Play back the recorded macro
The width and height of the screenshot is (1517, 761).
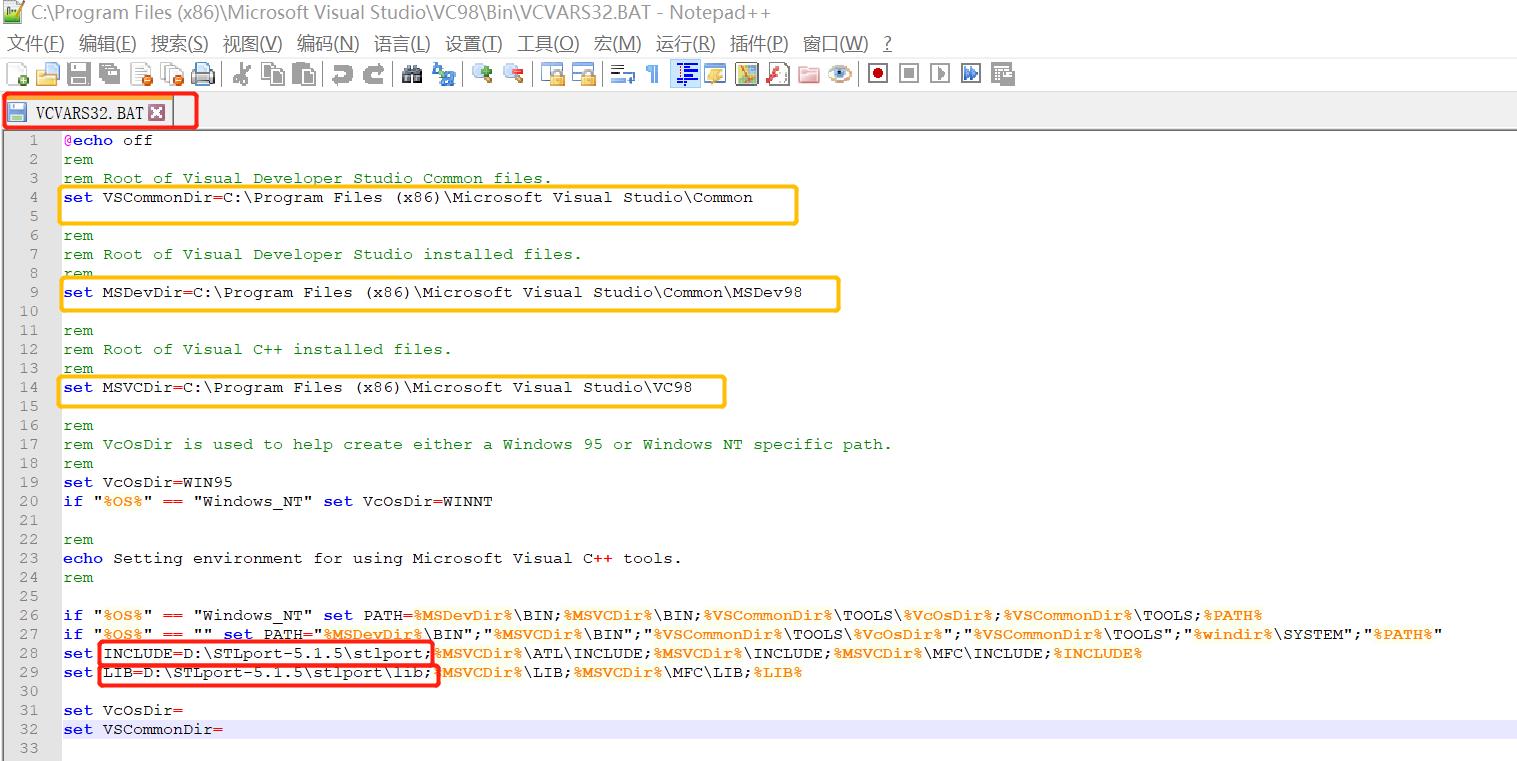tap(940, 74)
